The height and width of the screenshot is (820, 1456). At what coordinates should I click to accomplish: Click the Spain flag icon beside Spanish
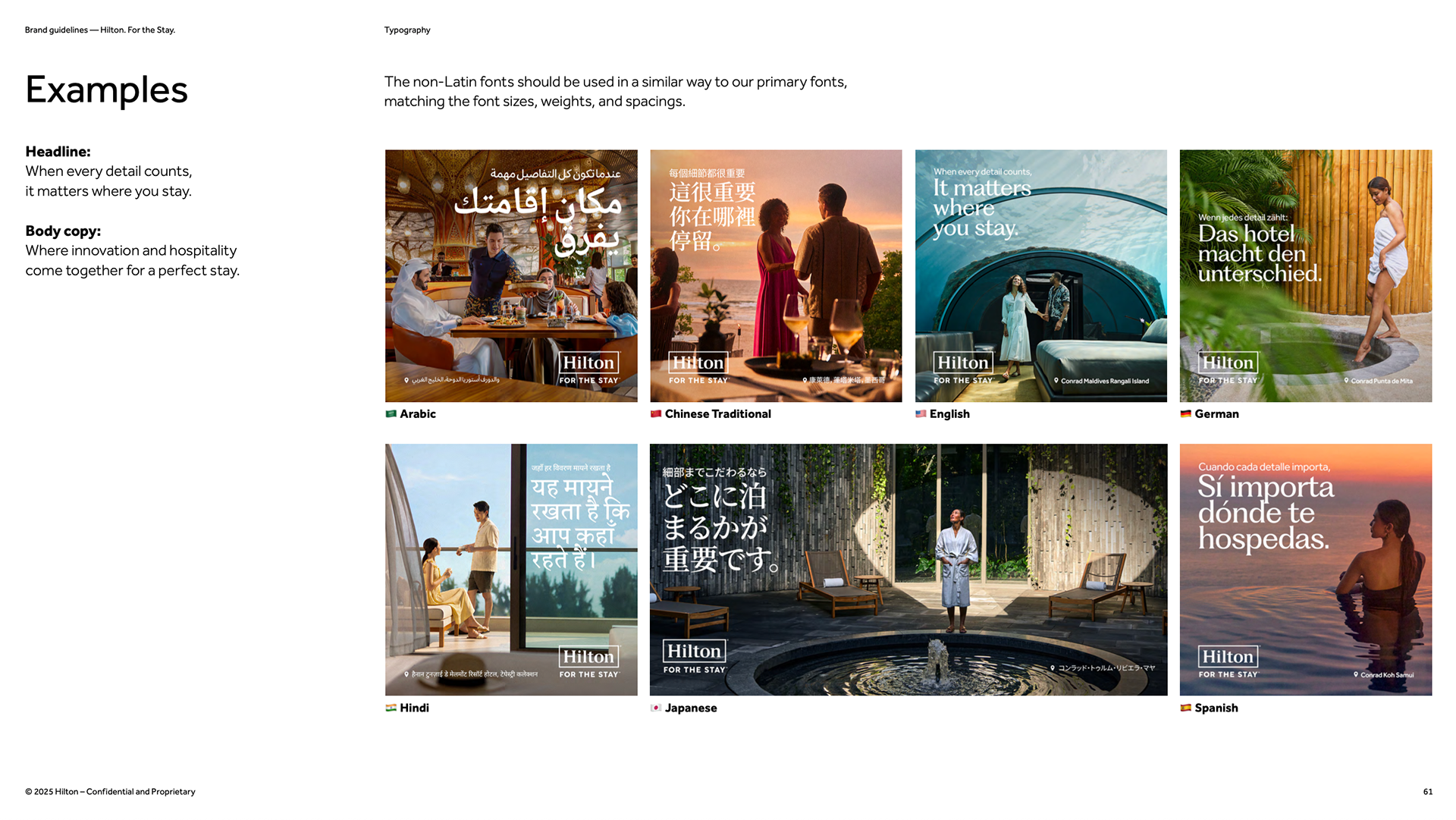(1185, 708)
